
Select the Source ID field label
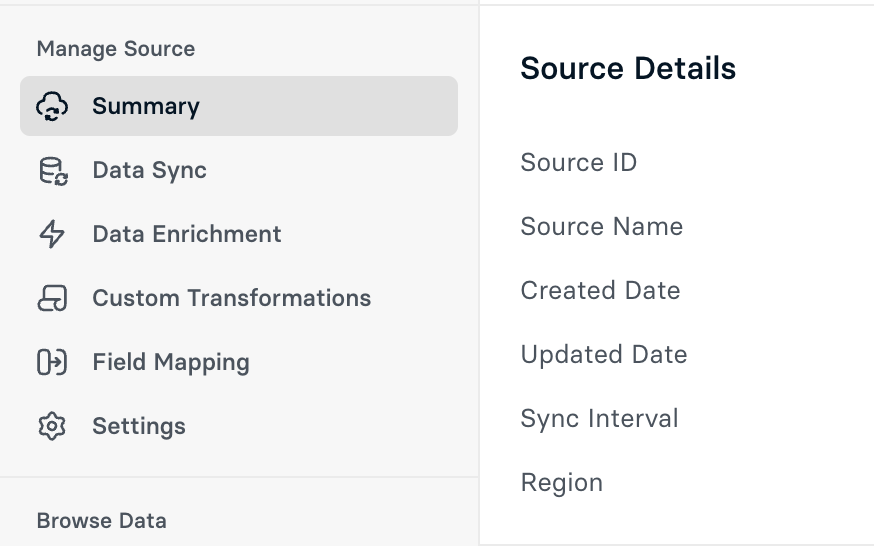(x=579, y=163)
